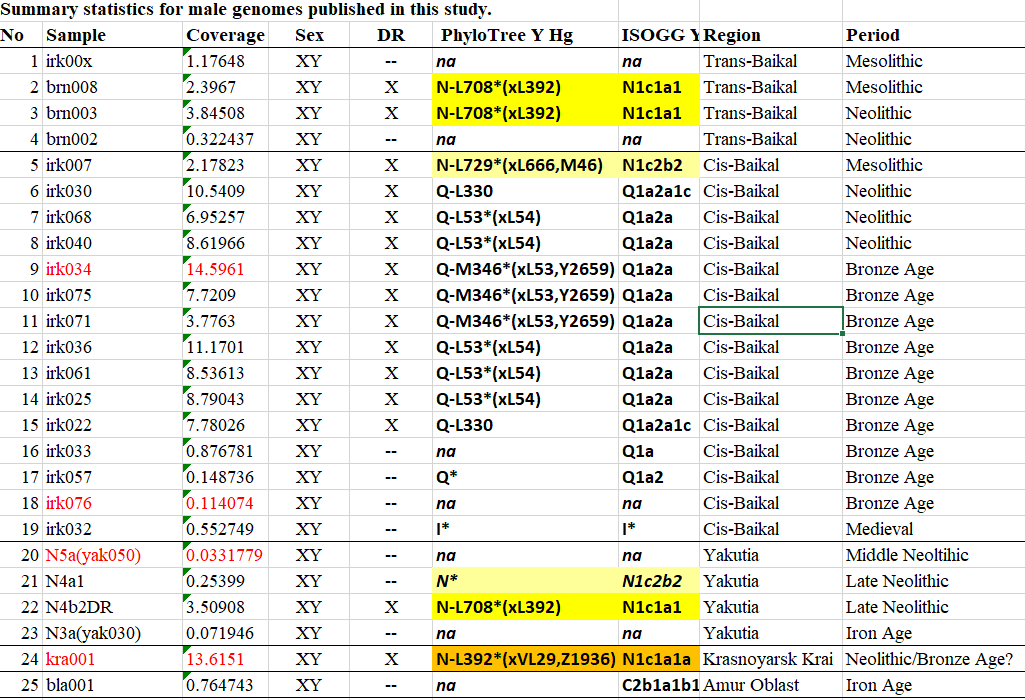
Task: Select italic haplogroup cell N* for N4a1
Action: [x=525, y=581]
